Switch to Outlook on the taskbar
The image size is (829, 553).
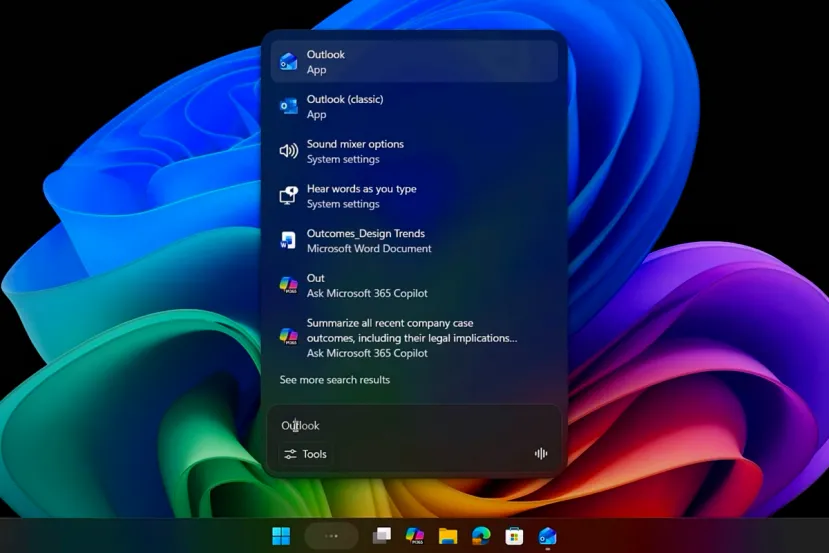pos(547,536)
